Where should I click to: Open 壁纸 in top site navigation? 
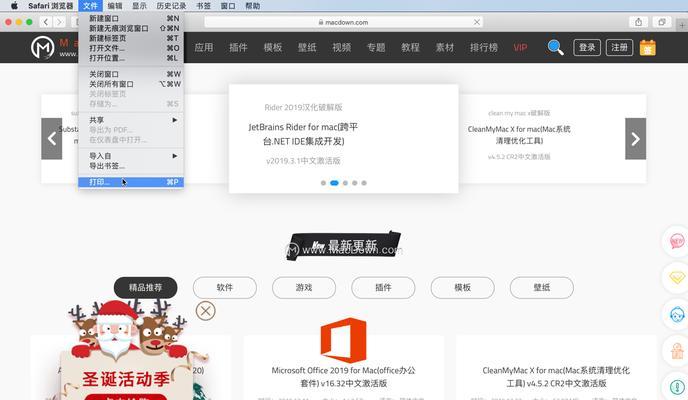point(307,47)
